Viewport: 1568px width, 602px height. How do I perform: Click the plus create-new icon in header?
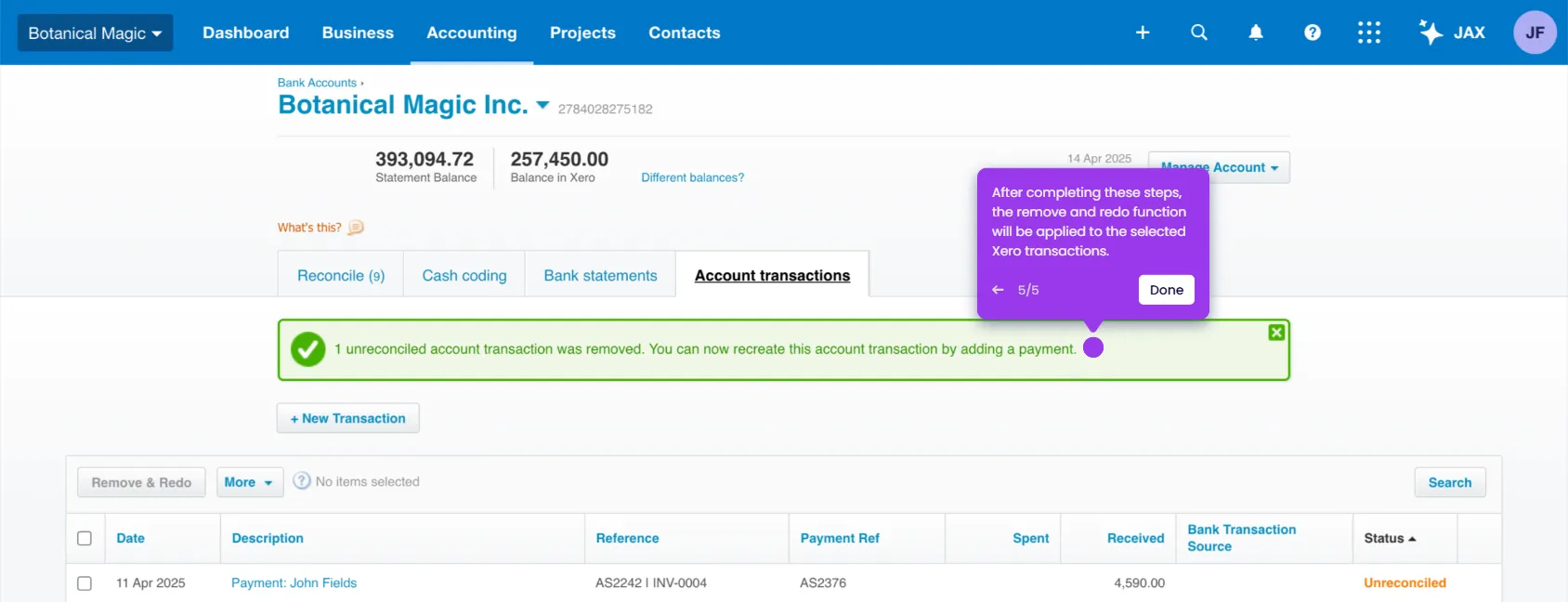click(1143, 33)
